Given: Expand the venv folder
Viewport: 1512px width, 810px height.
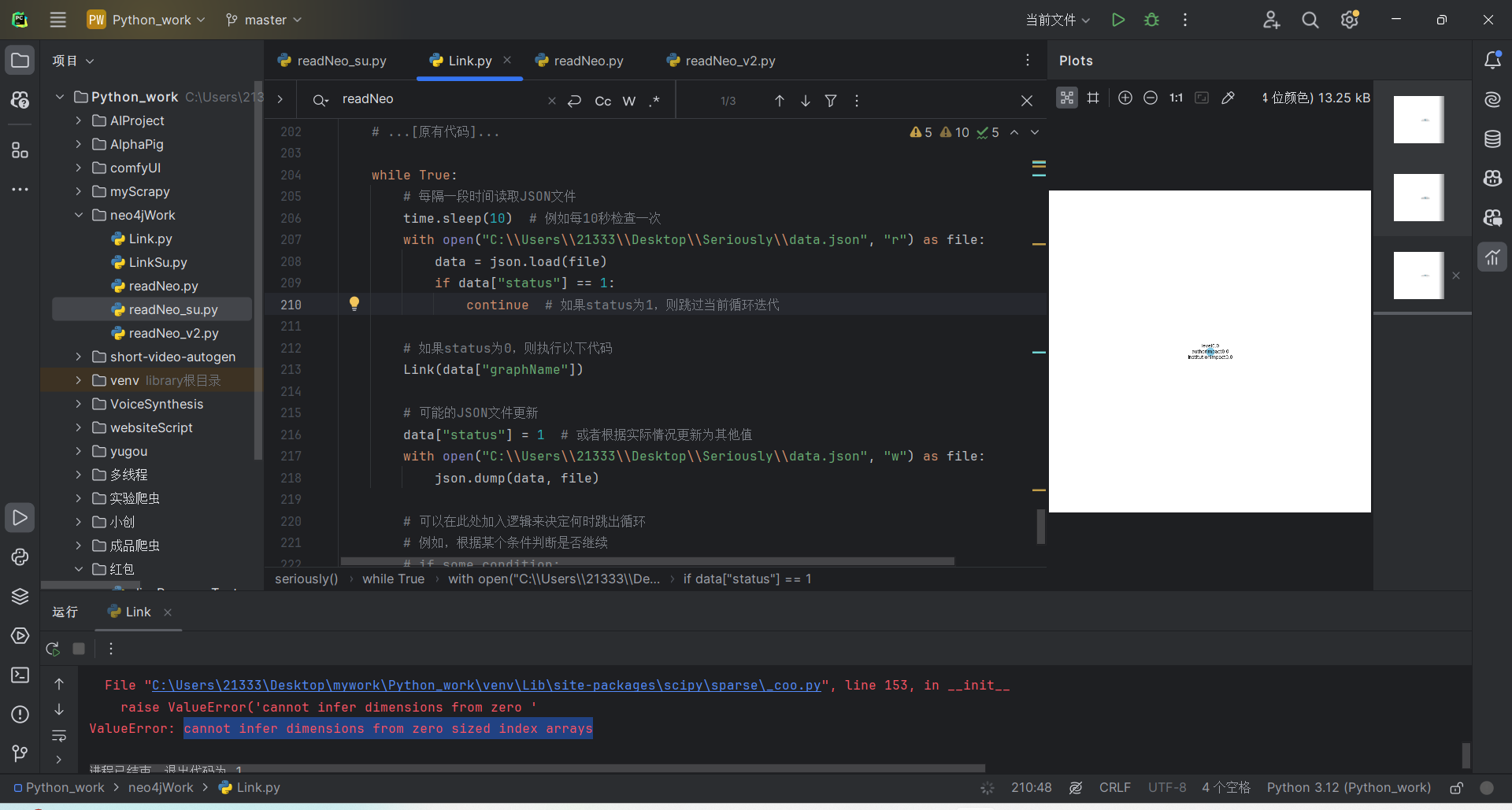Looking at the screenshot, I should (78, 380).
